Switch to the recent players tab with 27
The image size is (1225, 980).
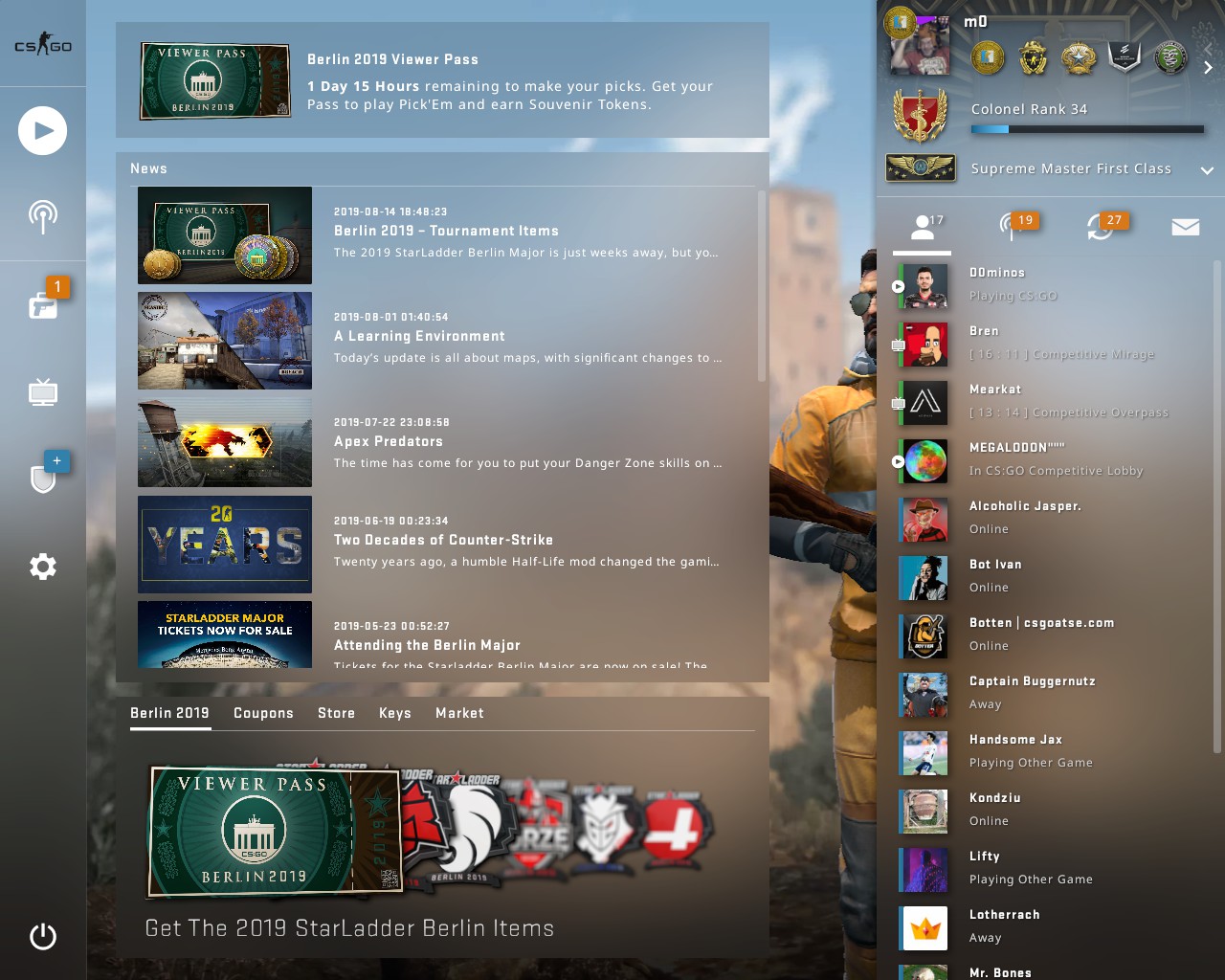1102,227
